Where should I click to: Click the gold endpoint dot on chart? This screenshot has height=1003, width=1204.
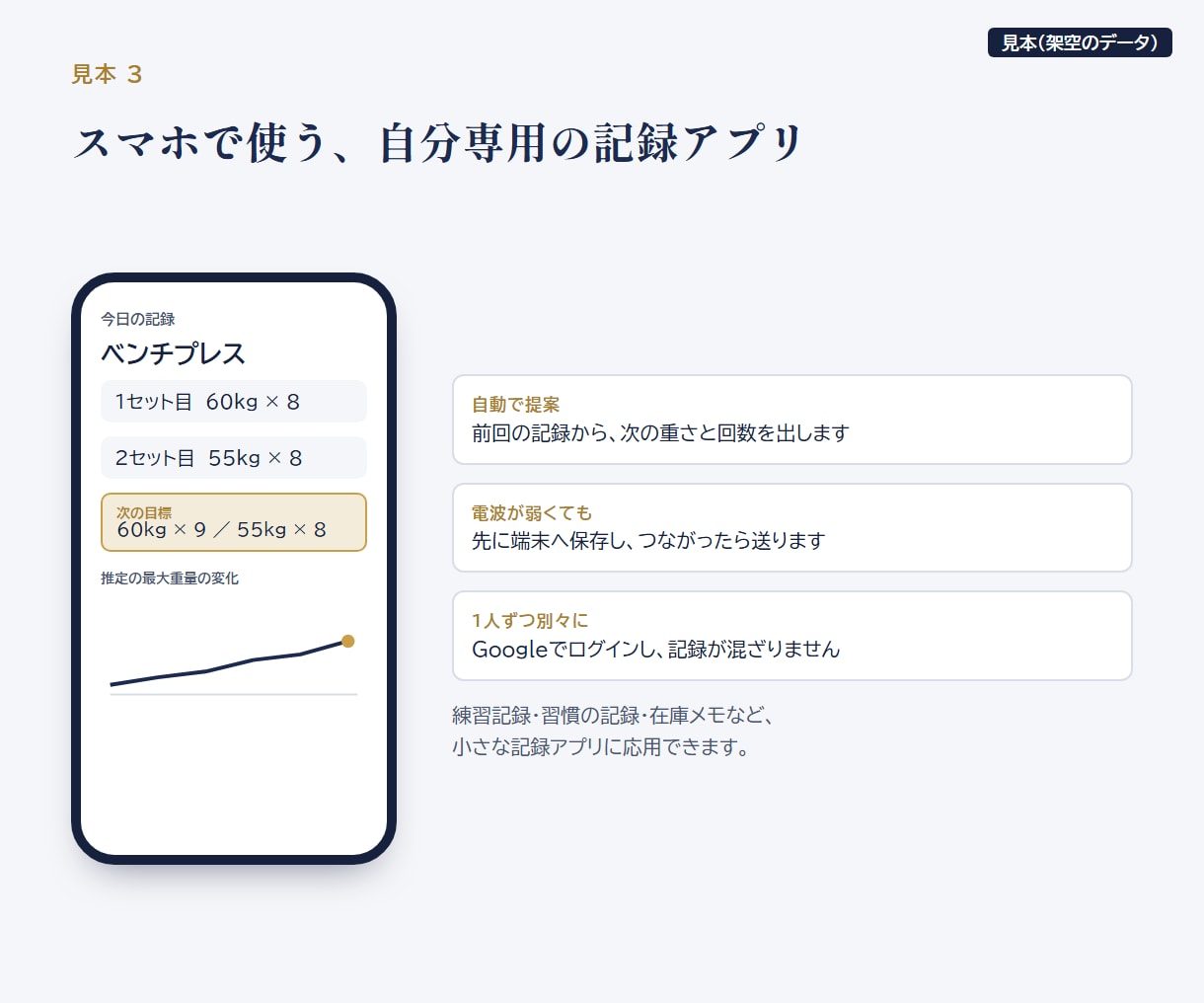click(x=347, y=642)
